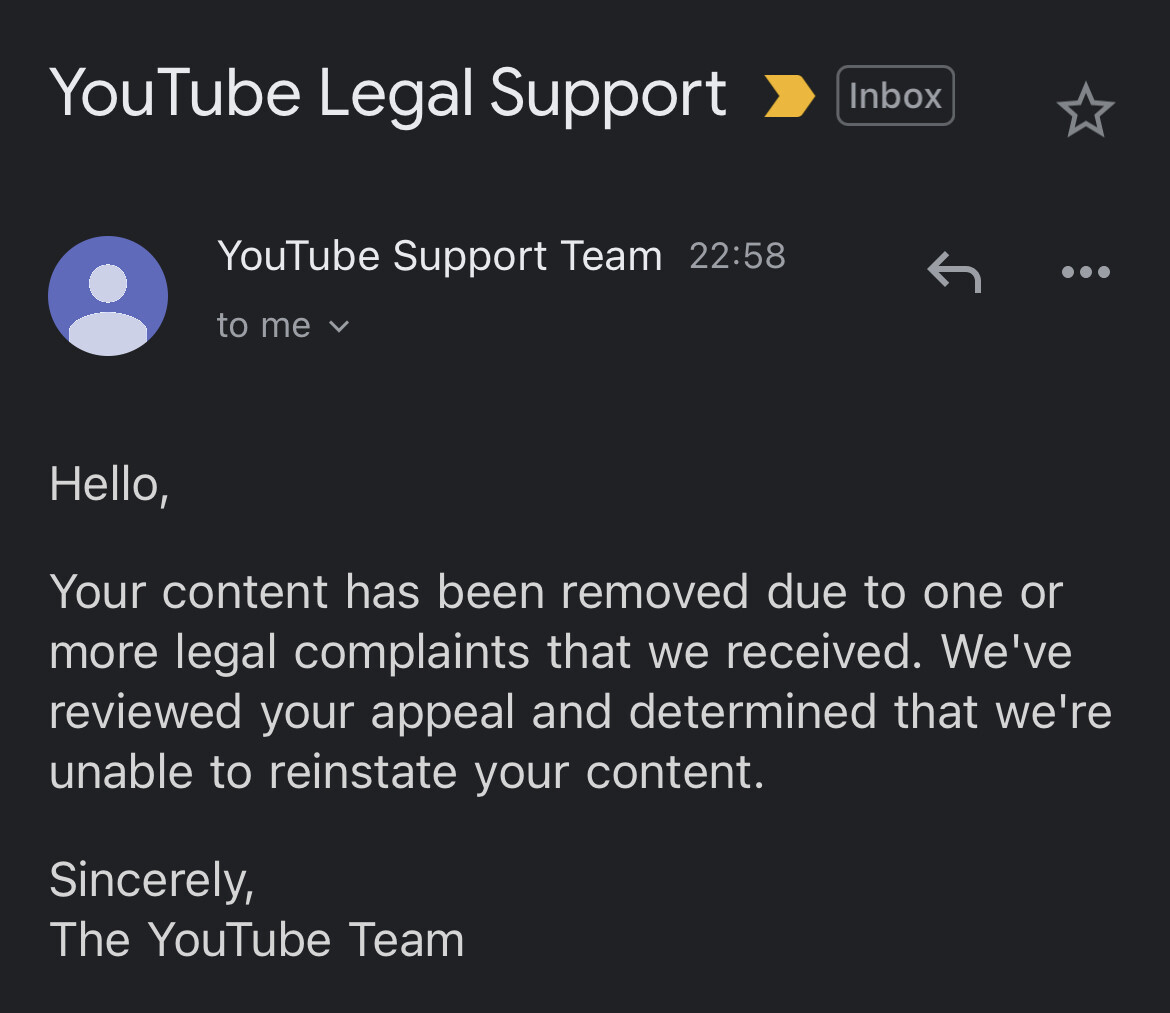
Task: Click "The YouTube Team" signature
Action: point(257,940)
